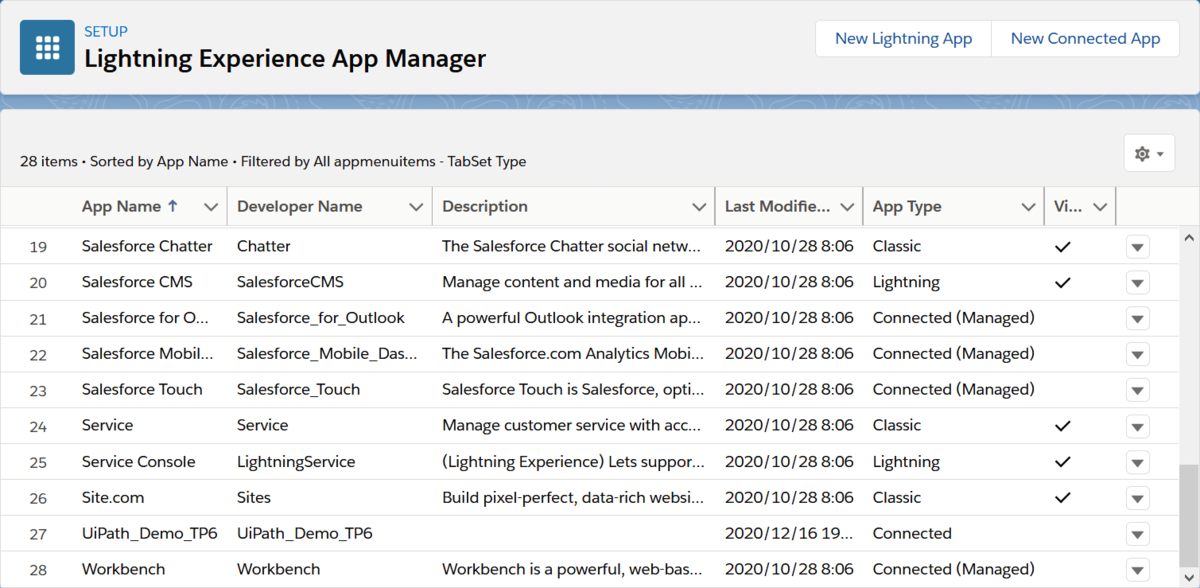Open Visible column dropdown chevron
Screen dimensions: 1200x588
point(1100,207)
